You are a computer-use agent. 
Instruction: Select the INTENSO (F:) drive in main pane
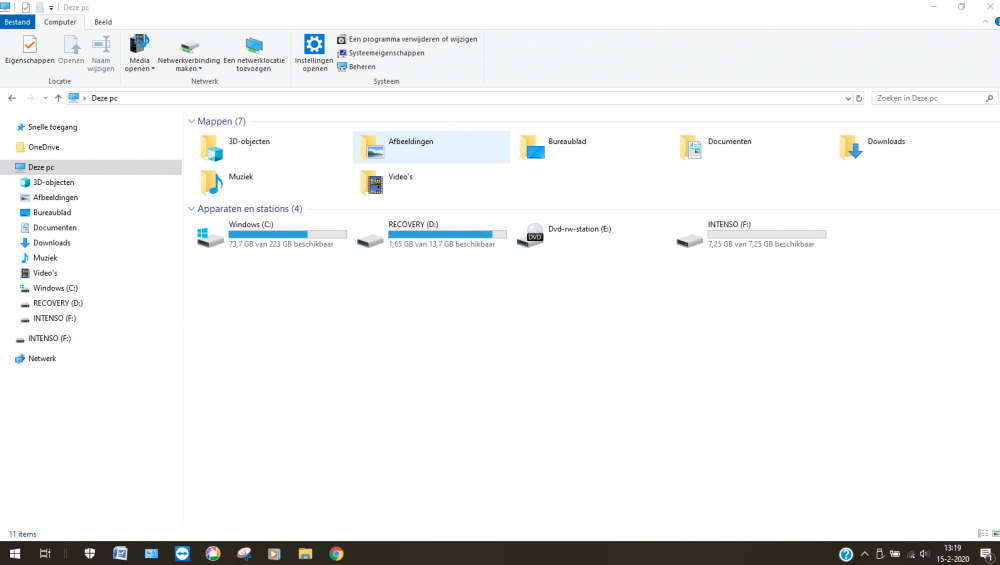[751, 235]
